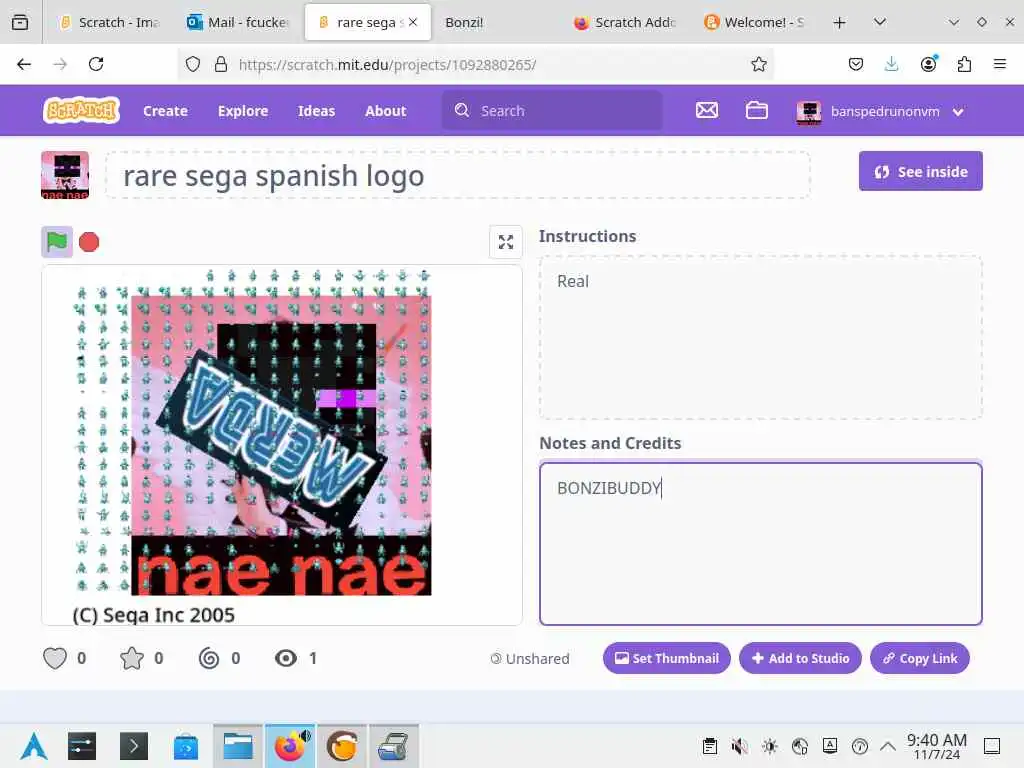Click the show desktop icon
The height and width of the screenshot is (768, 1024).
tap(992, 746)
